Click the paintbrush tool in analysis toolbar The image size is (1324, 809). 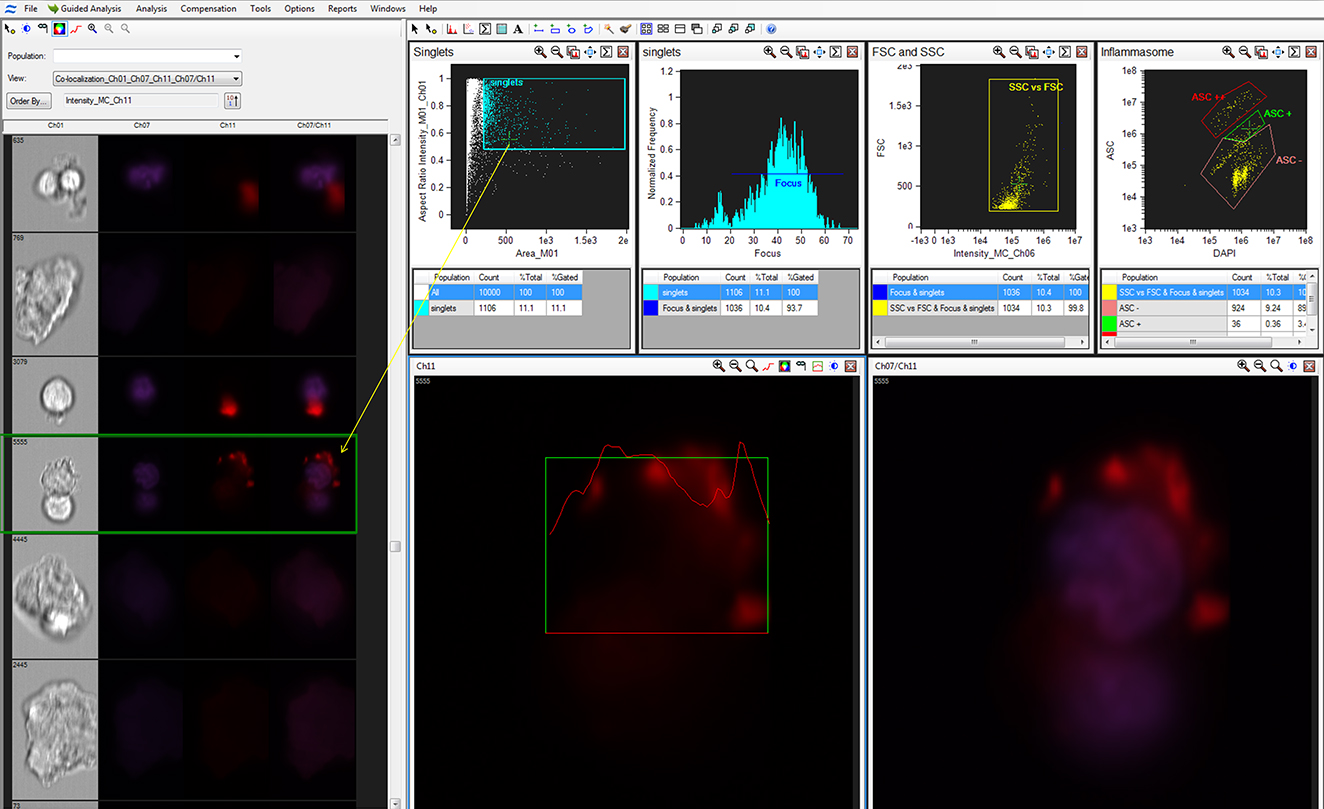(627, 29)
